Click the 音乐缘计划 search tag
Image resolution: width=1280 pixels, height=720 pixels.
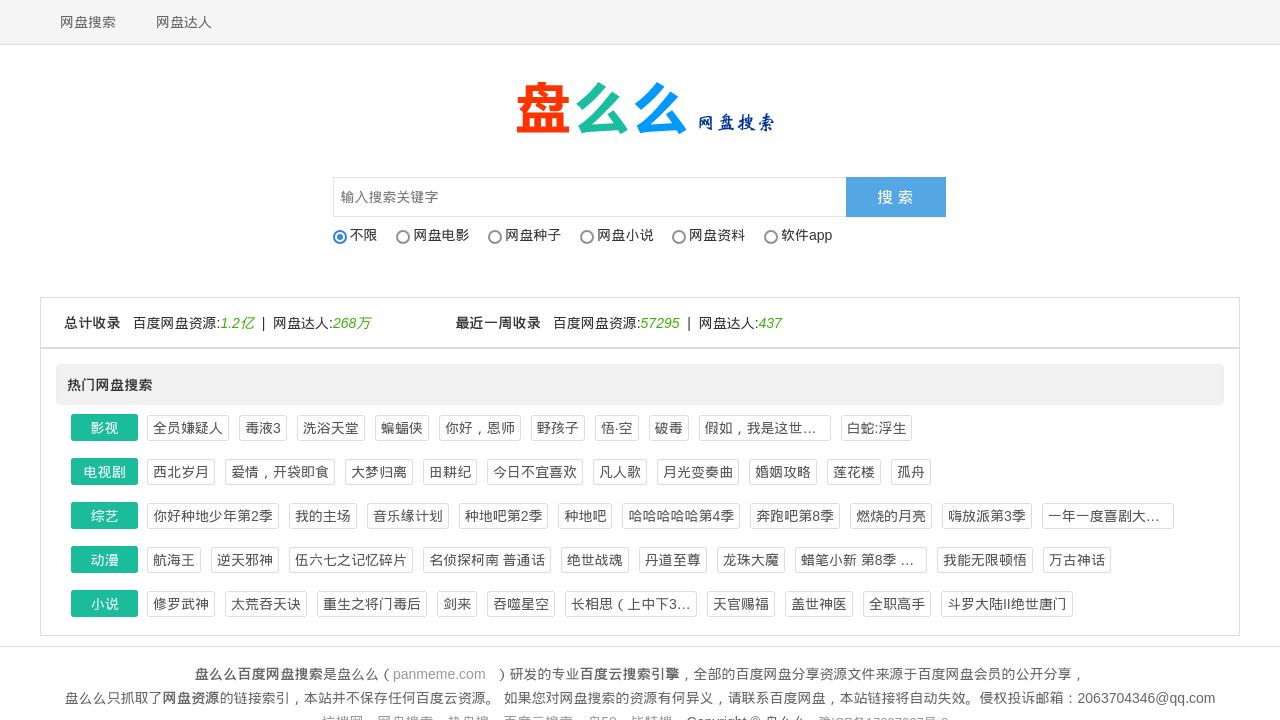(408, 516)
